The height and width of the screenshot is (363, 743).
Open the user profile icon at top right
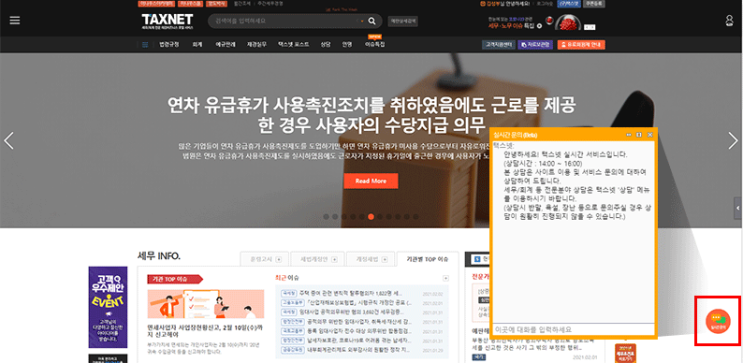pyautogui.click(x=729, y=21)
